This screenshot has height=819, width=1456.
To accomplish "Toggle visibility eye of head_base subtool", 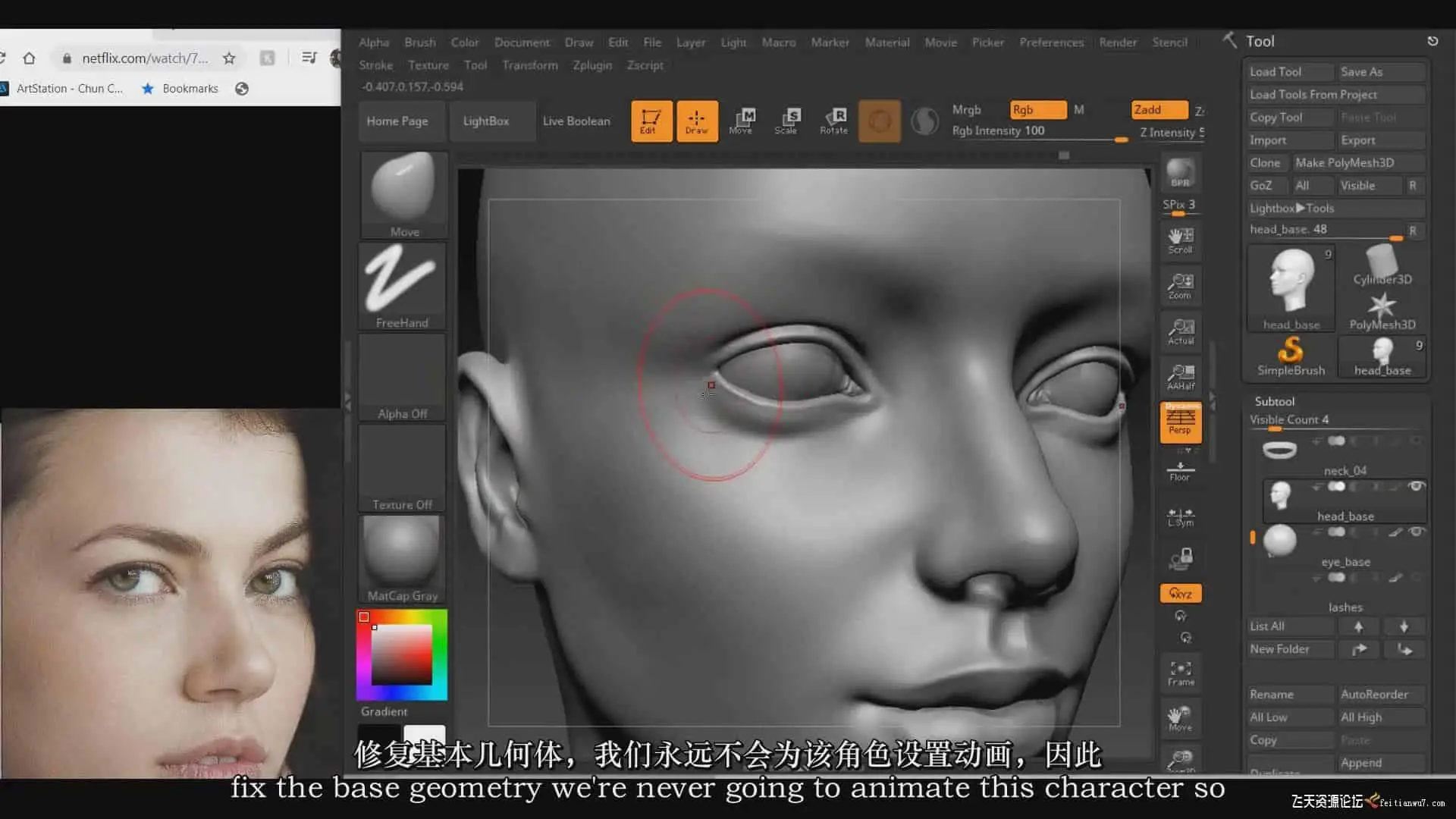I will (1416, 486).
